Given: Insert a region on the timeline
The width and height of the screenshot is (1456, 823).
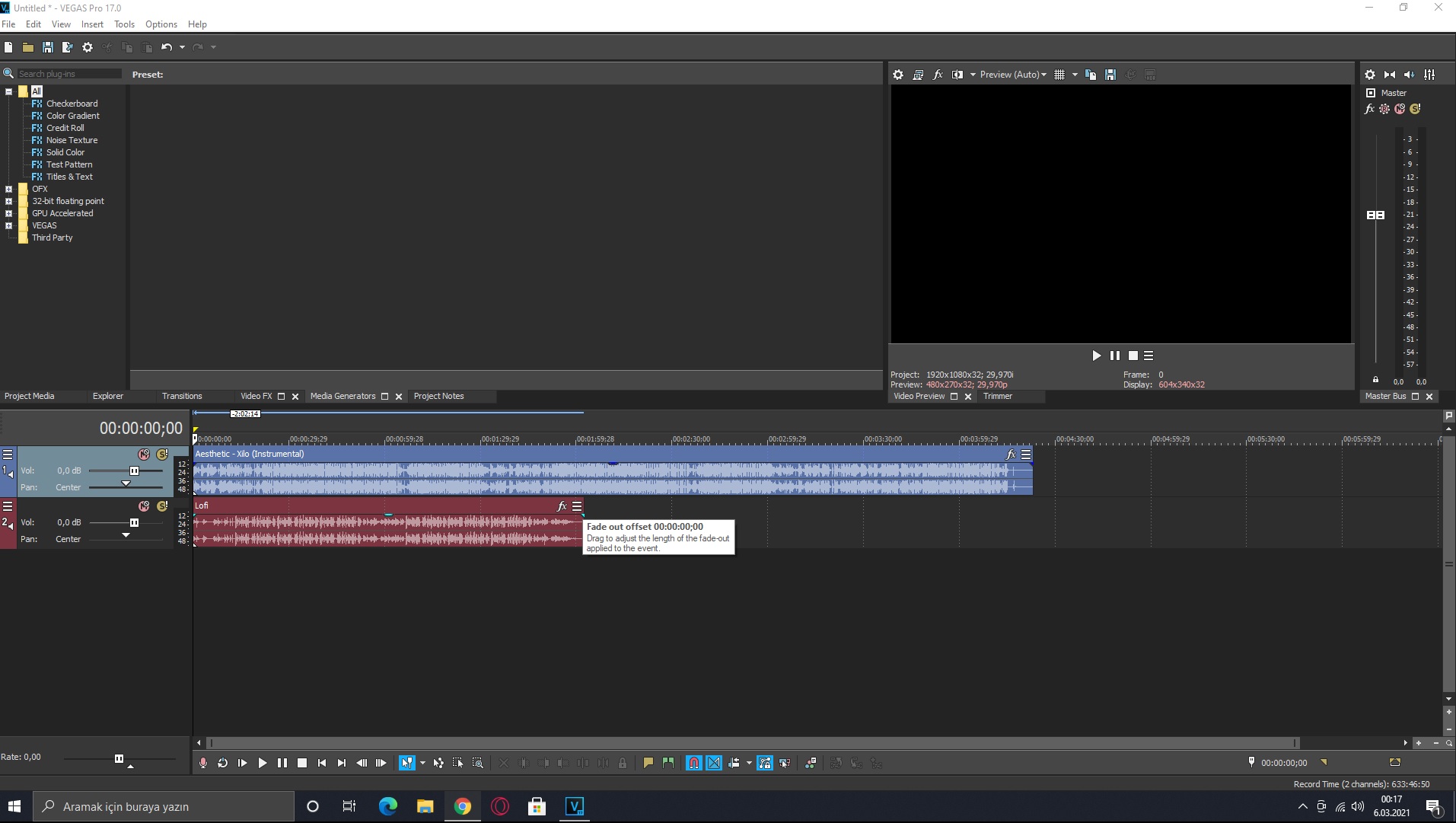Looking at the screenshot, I should click(x=668, y=763).
